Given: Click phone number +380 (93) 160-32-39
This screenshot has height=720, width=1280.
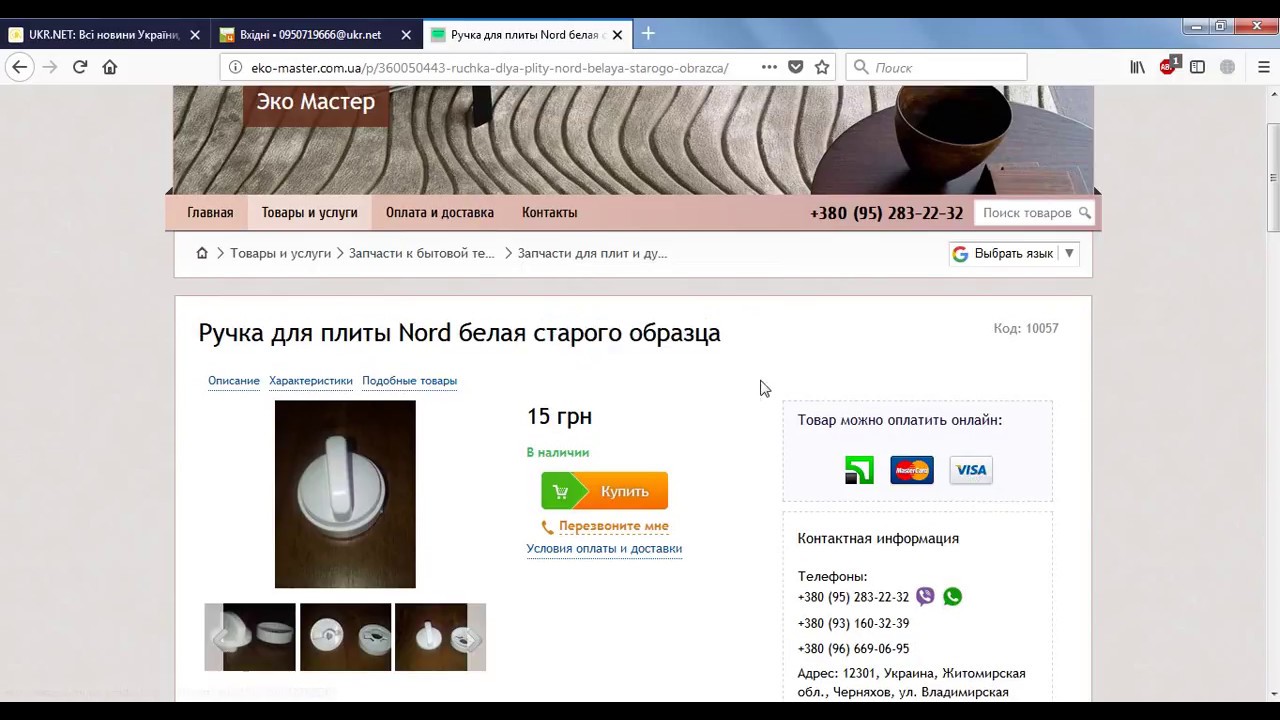Looking at the screenshot, I should click(x=853, y=623).
